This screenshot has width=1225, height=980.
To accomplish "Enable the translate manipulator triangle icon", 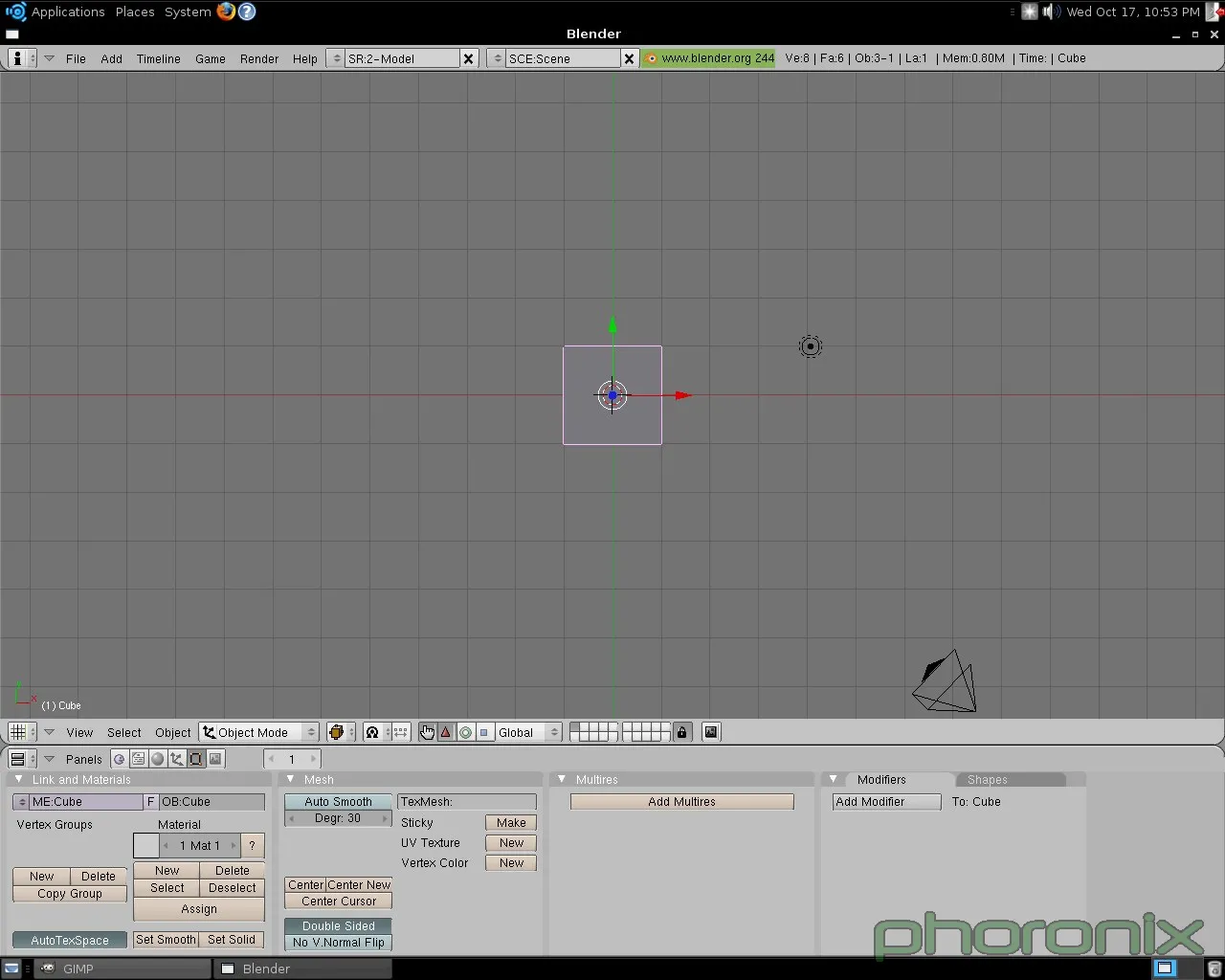I will pos(446,732).
